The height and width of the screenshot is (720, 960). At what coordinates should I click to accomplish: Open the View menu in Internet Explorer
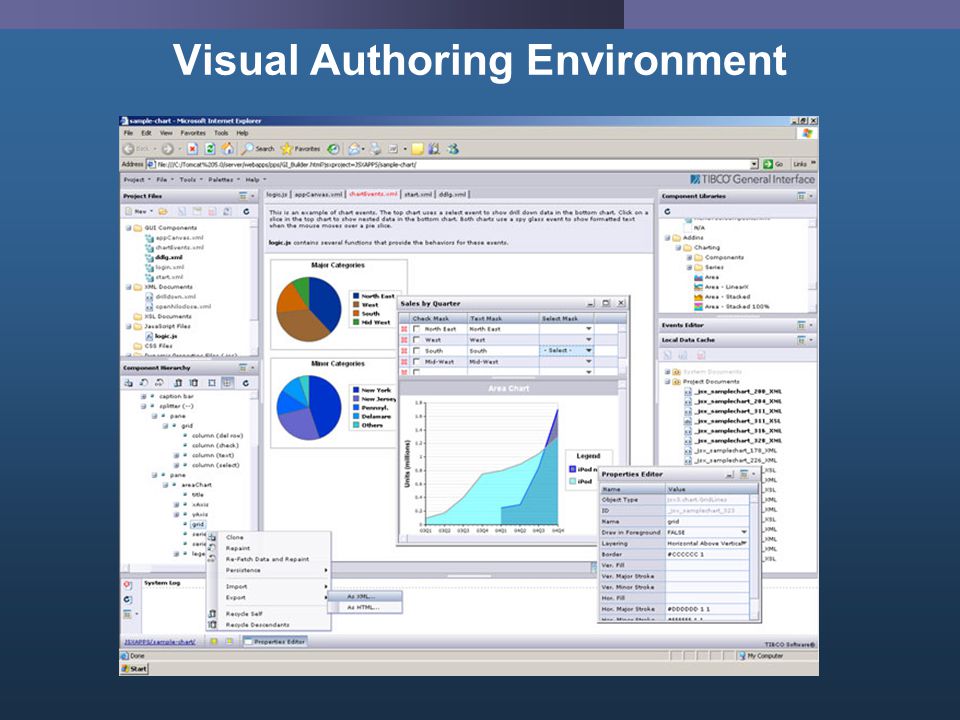(166, 132)
